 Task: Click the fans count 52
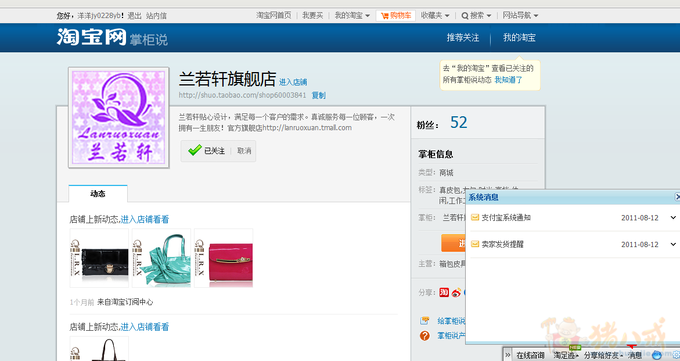tap(459, 122)
